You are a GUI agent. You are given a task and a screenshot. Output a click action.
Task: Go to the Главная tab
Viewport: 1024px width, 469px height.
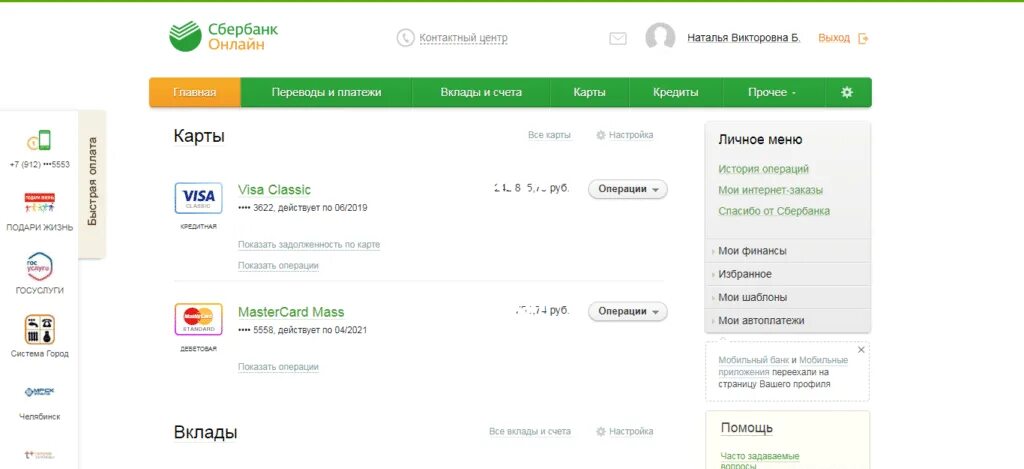[195, 92]
